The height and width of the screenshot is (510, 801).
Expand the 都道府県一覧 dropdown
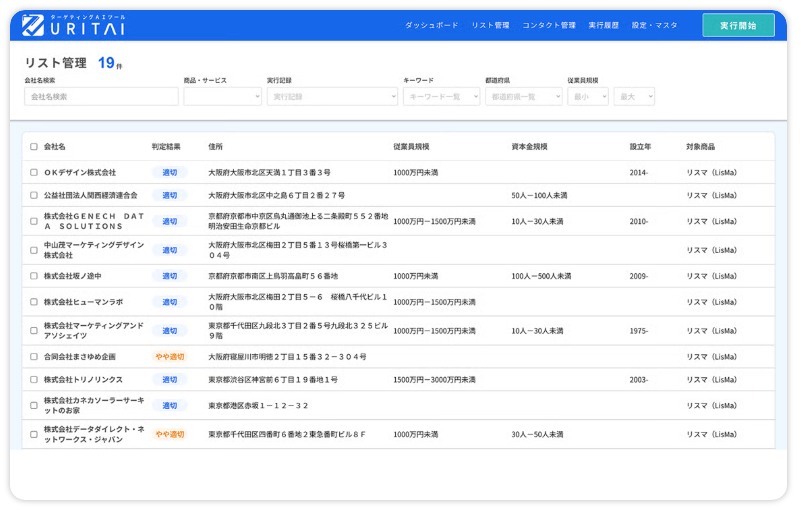524,97
